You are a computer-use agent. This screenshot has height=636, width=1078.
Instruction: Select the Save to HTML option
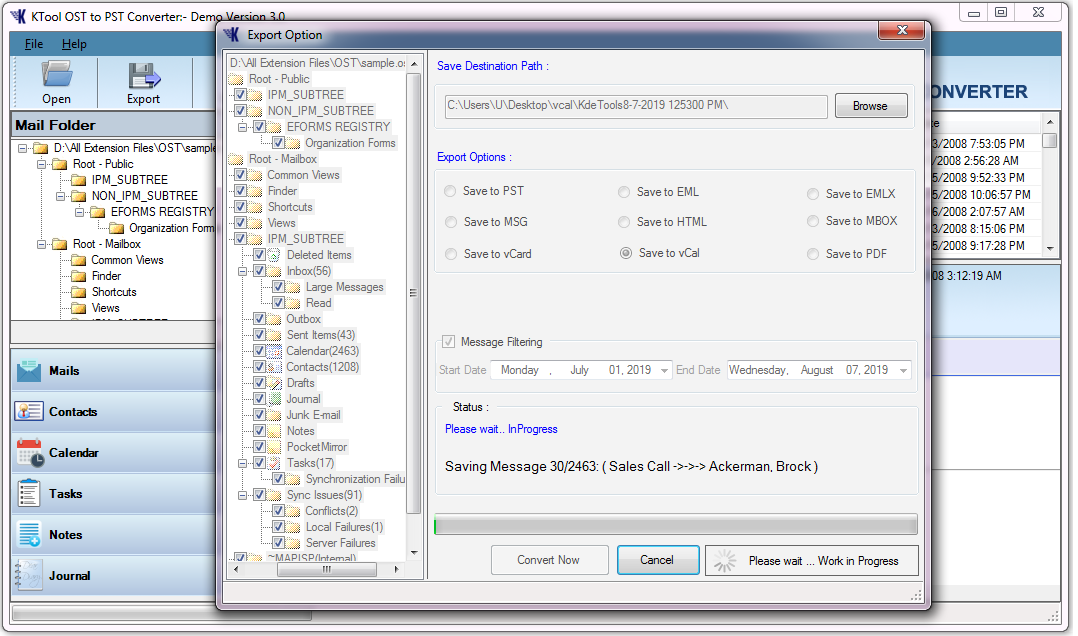tap(624, 222)
